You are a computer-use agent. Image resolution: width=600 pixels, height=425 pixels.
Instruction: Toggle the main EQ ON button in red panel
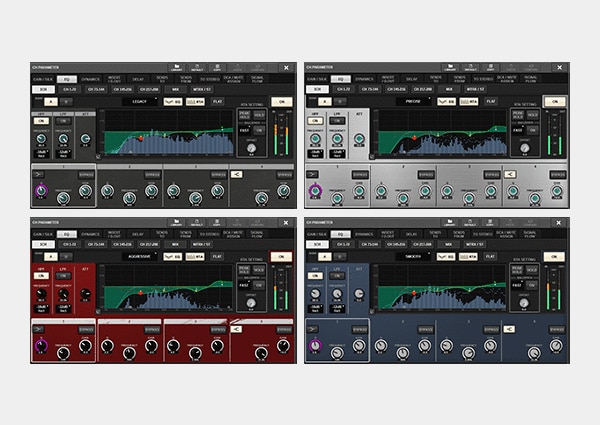click(282, 257)
